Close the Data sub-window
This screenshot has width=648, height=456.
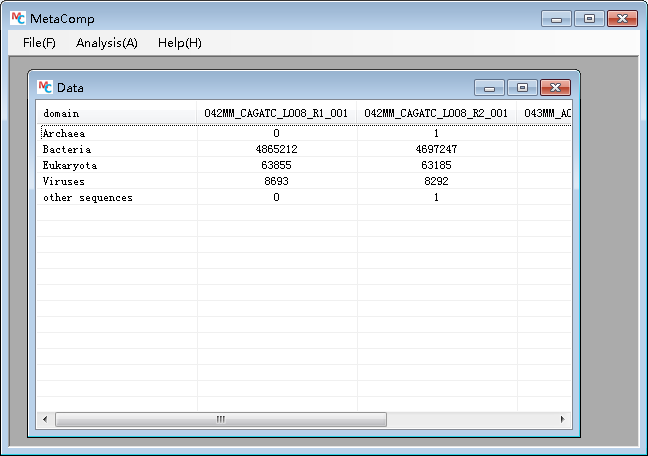pos(555,88)
